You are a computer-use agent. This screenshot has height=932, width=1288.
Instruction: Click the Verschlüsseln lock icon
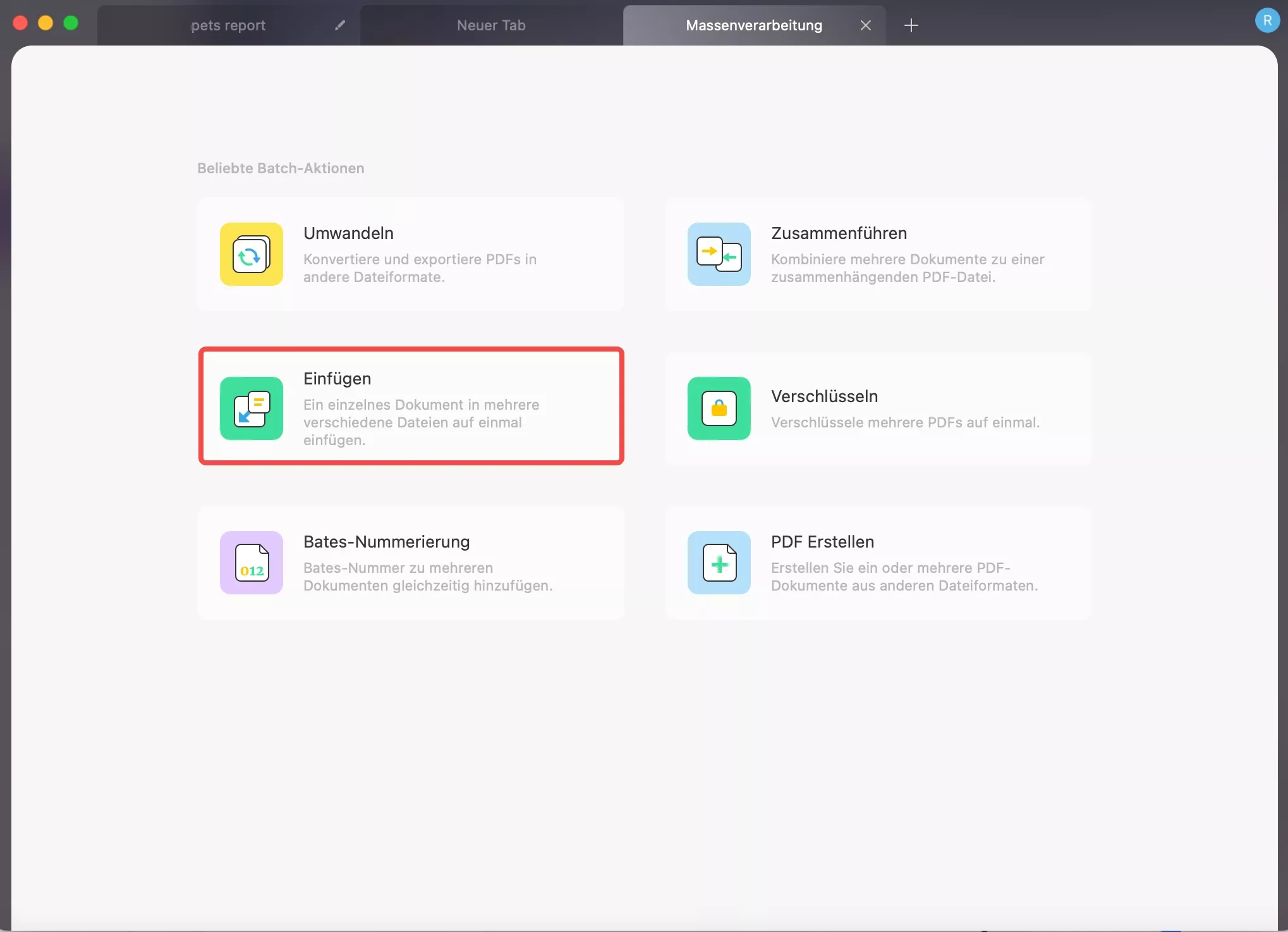719,408
